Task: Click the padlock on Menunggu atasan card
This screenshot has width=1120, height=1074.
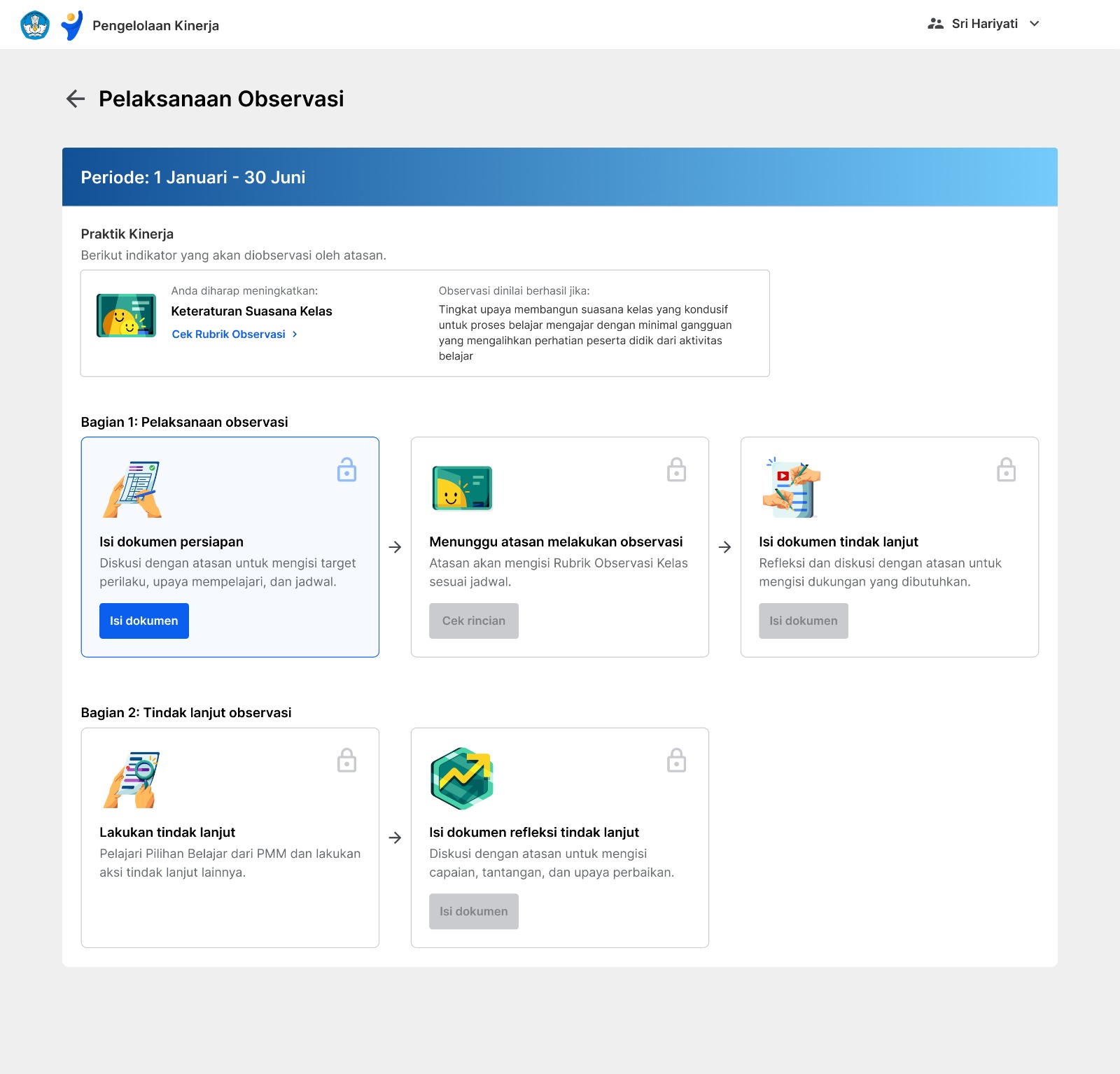Action: [676, 469]
